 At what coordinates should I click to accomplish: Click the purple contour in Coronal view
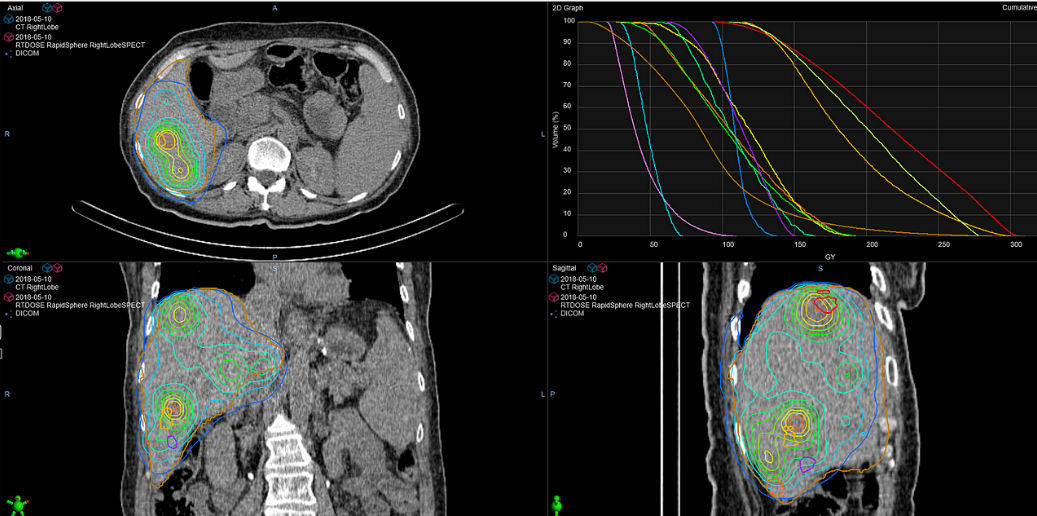172,442
